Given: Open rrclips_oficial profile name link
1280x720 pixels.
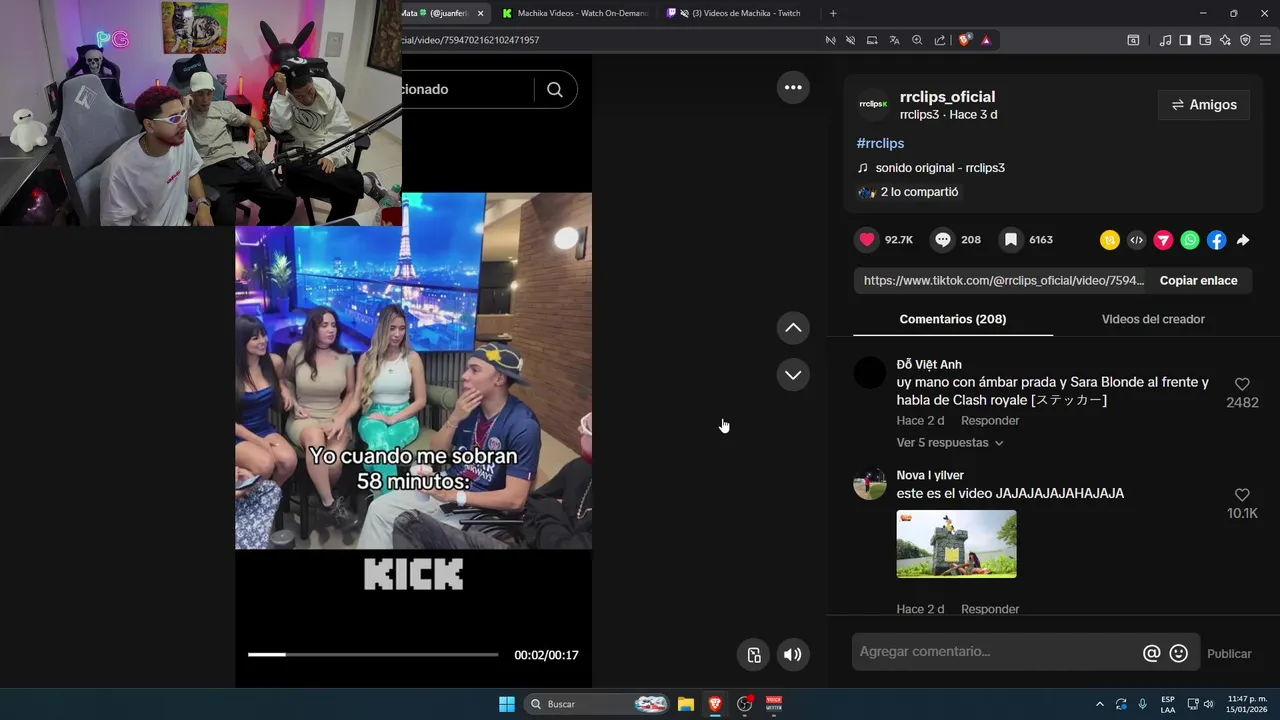Looking at the screenshot, I should [947, 97].
